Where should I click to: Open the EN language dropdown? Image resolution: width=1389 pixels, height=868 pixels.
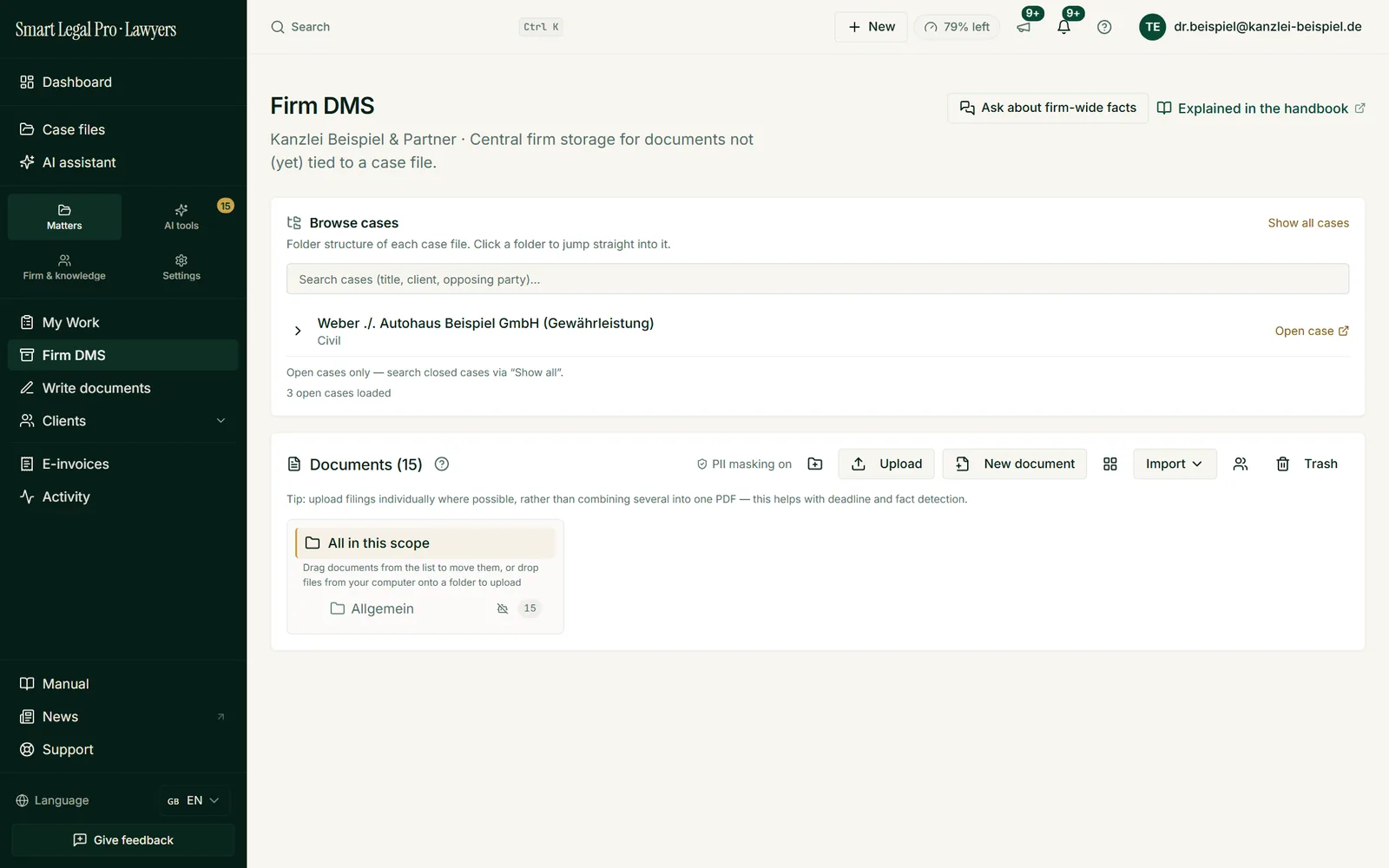coord(194,800)
